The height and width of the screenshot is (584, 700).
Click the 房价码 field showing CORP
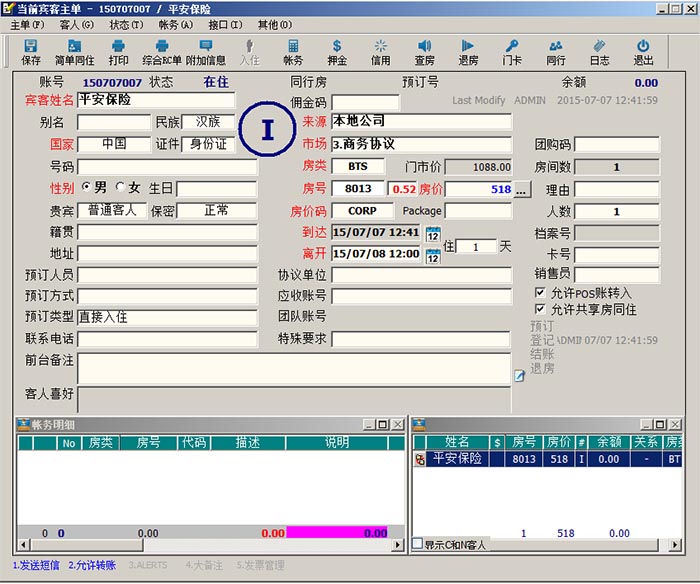click(362, 210)
